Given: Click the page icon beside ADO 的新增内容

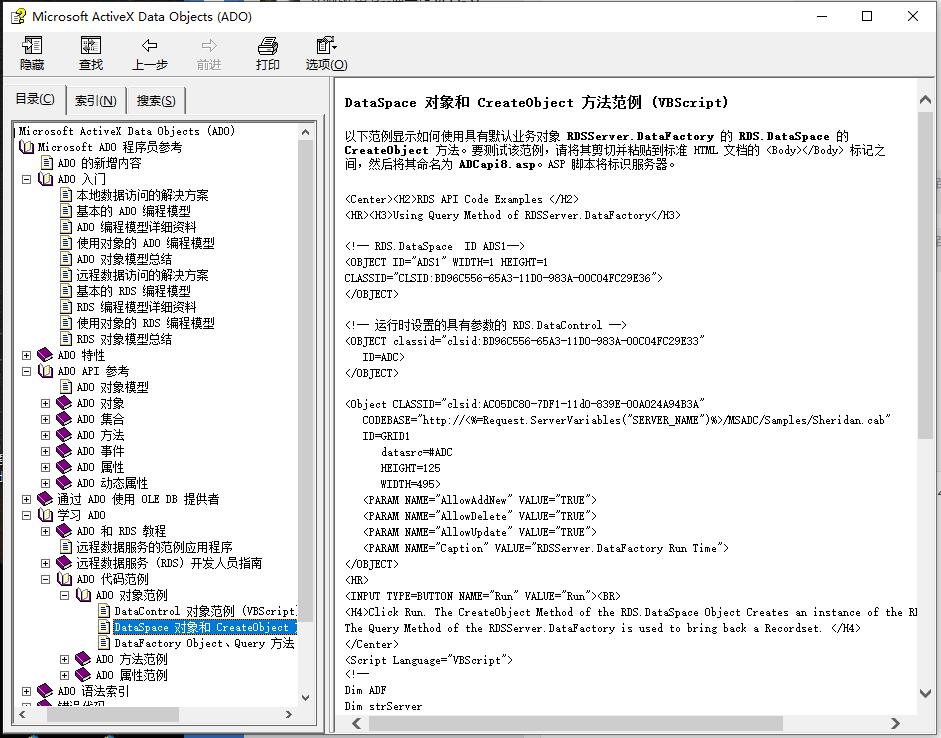Looking at the screenshot, I should point(46,163).
